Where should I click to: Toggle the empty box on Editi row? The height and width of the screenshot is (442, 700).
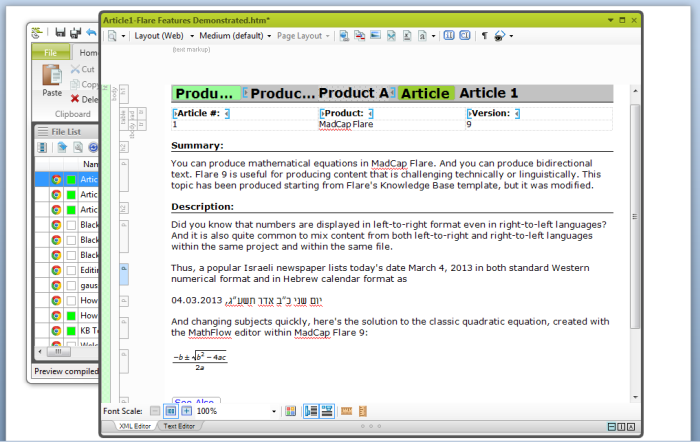click(x=71, y=270)
